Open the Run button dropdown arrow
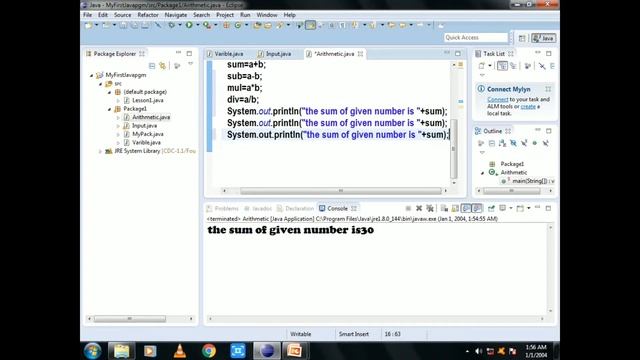Screen dimensions: 640x360 point(198,25)
